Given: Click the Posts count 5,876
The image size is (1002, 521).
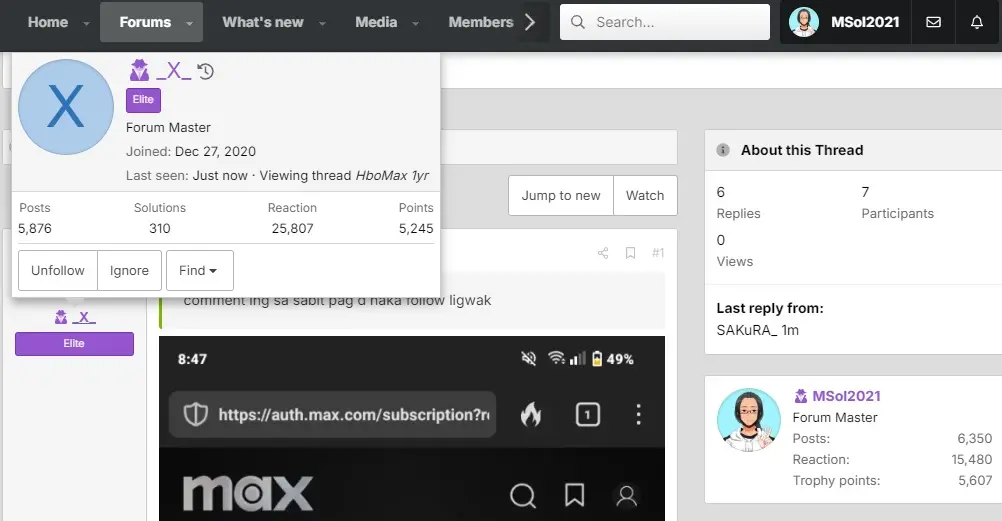Looking at the screenshot, I should [x=35, y=229].
